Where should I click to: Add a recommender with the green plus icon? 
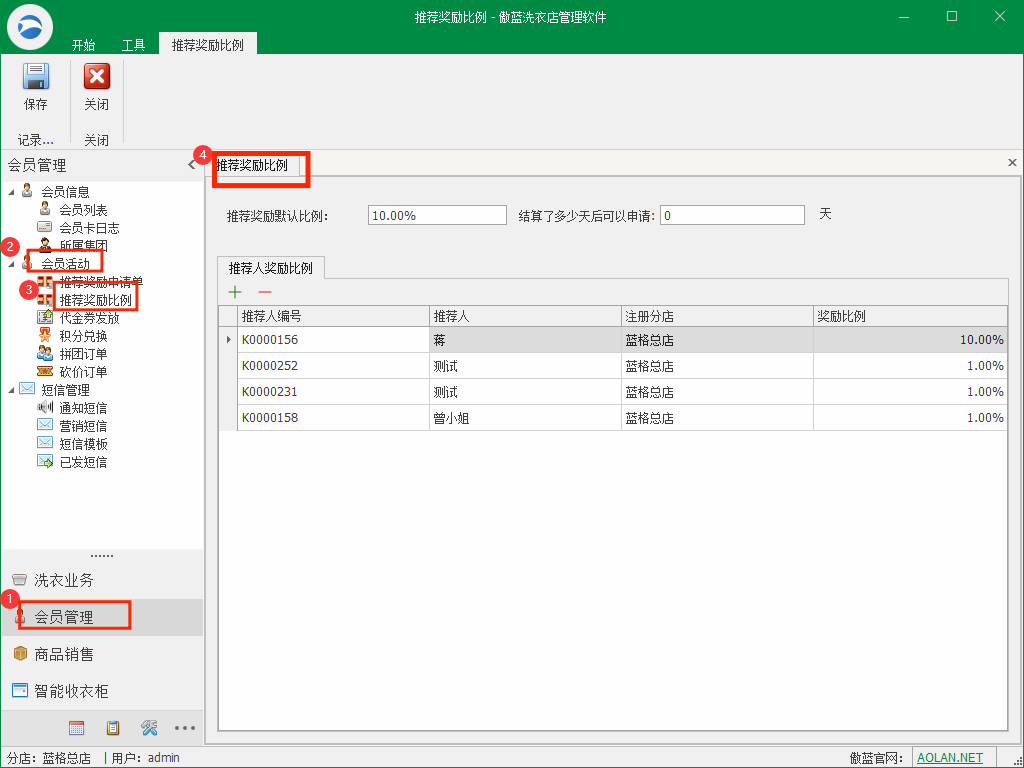click(x=234, y=292)
